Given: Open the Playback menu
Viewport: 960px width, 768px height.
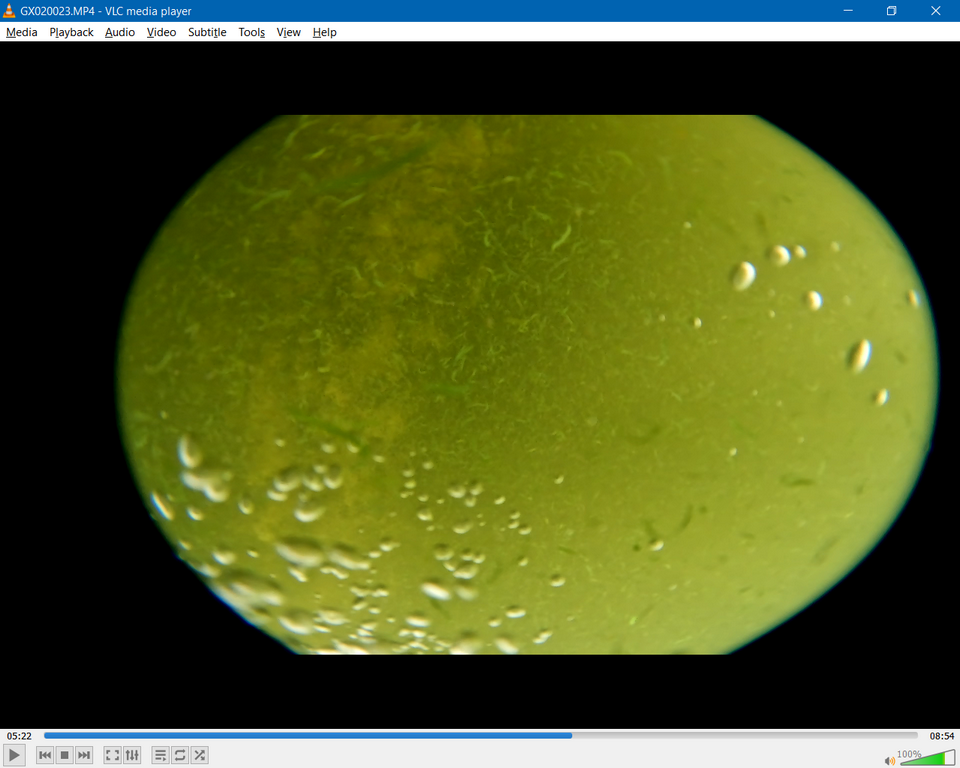Looking at the screenshot, I should [x=71, y=32].
